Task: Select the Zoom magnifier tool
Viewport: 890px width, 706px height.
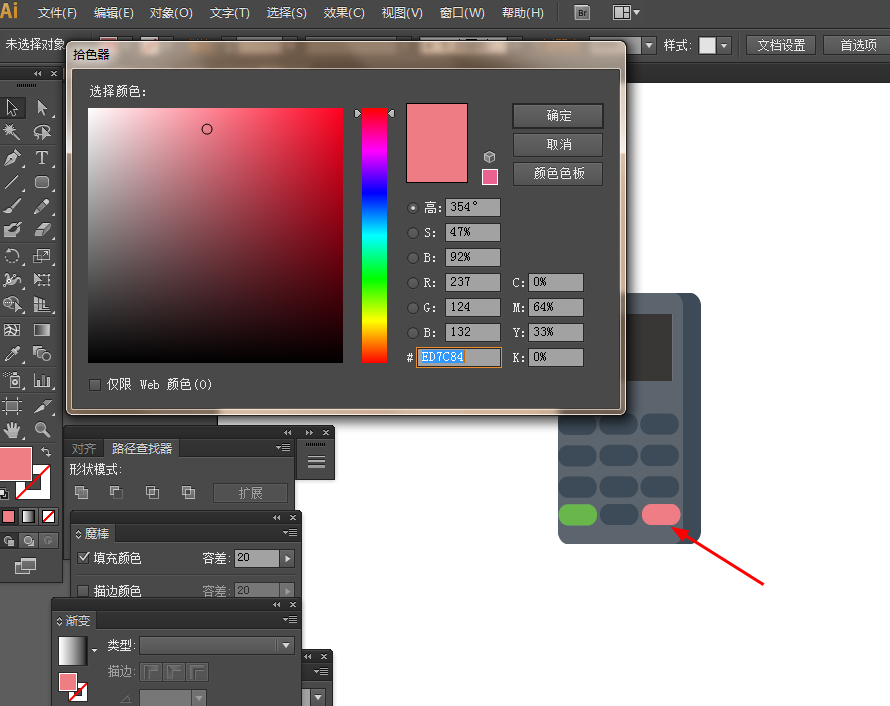Action: tap(42, 430)
